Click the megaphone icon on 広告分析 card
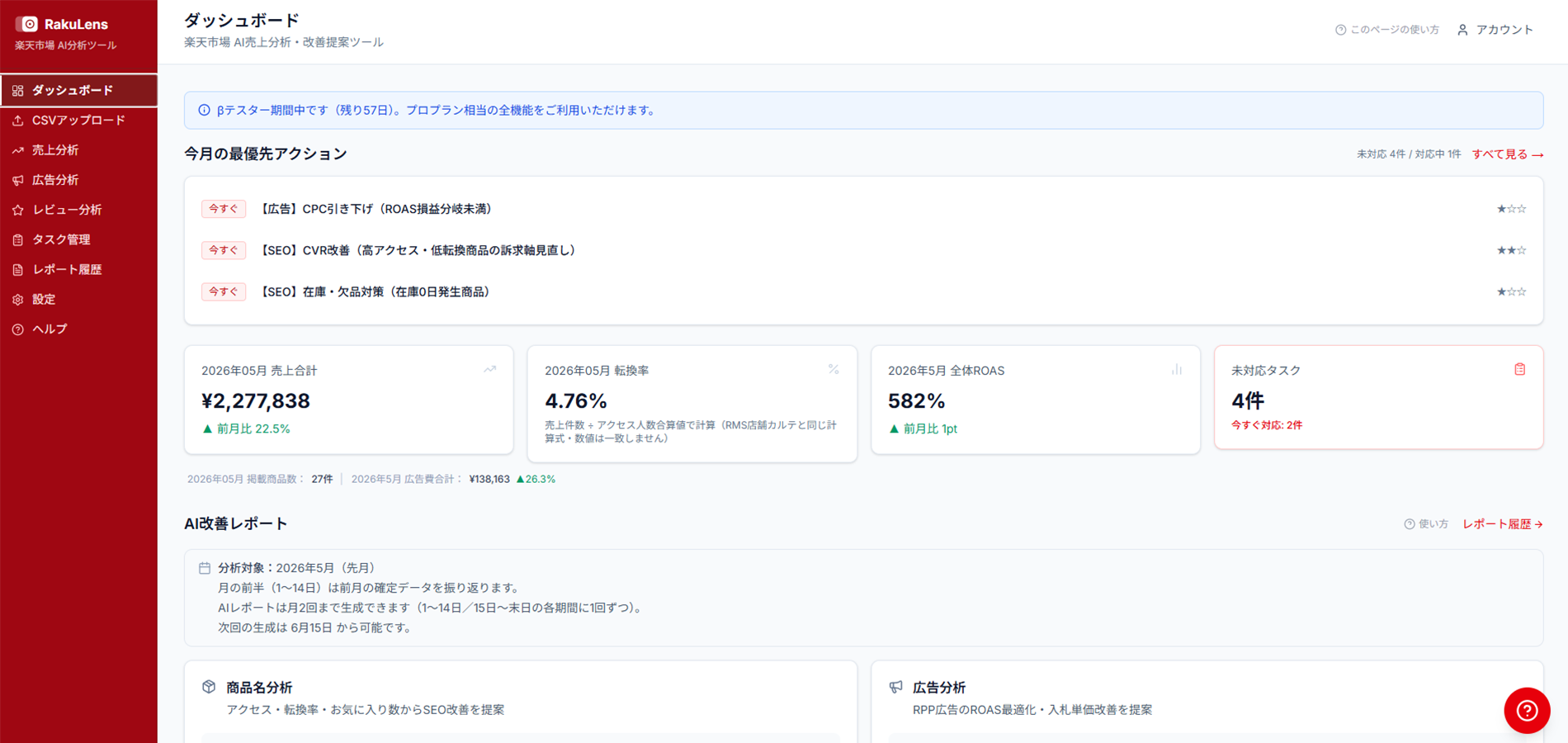The image size is (1568, 743). pyautogui.click(x=895, y=687)
